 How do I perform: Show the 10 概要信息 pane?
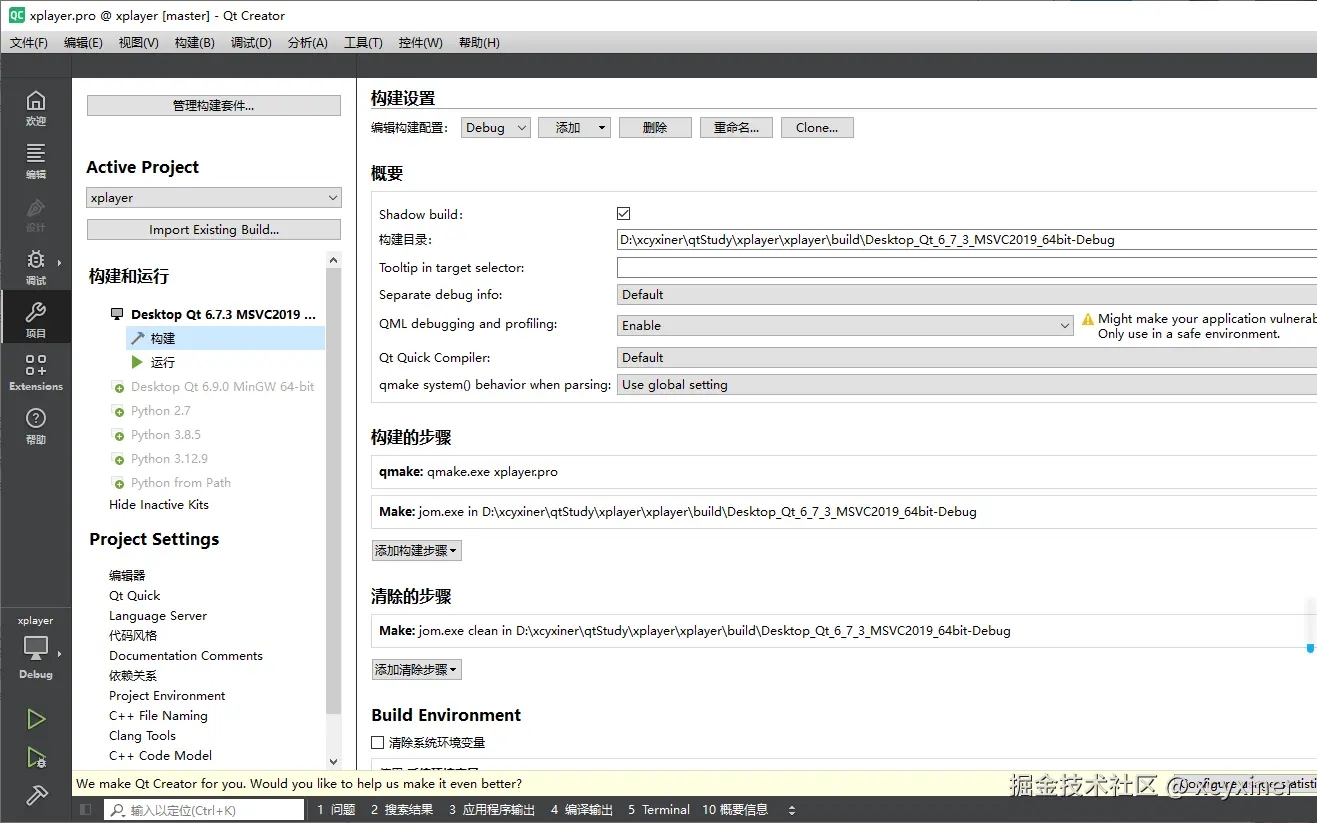(735, 810)
